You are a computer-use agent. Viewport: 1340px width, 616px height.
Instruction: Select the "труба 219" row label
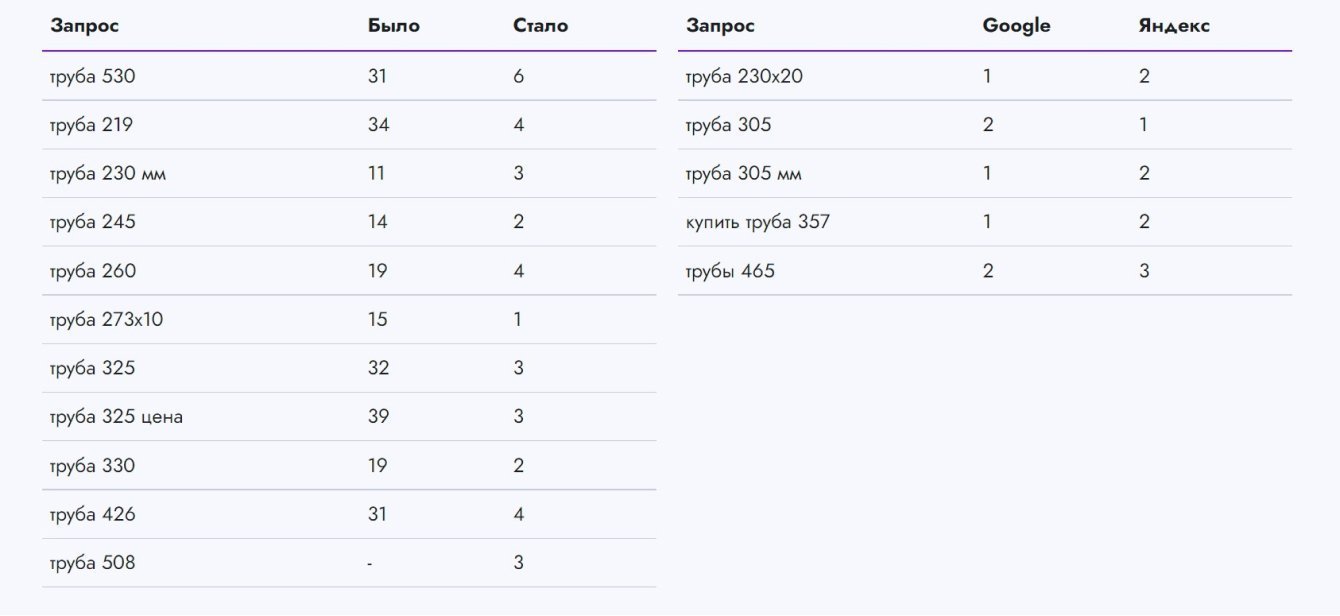91,125
